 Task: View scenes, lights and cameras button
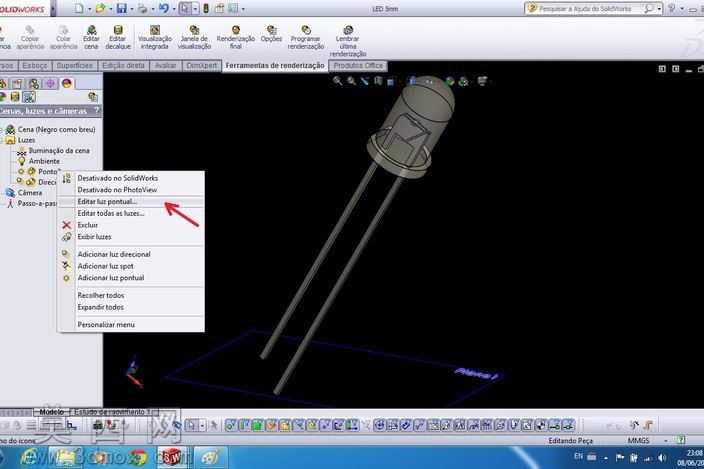tap(29, 97)
